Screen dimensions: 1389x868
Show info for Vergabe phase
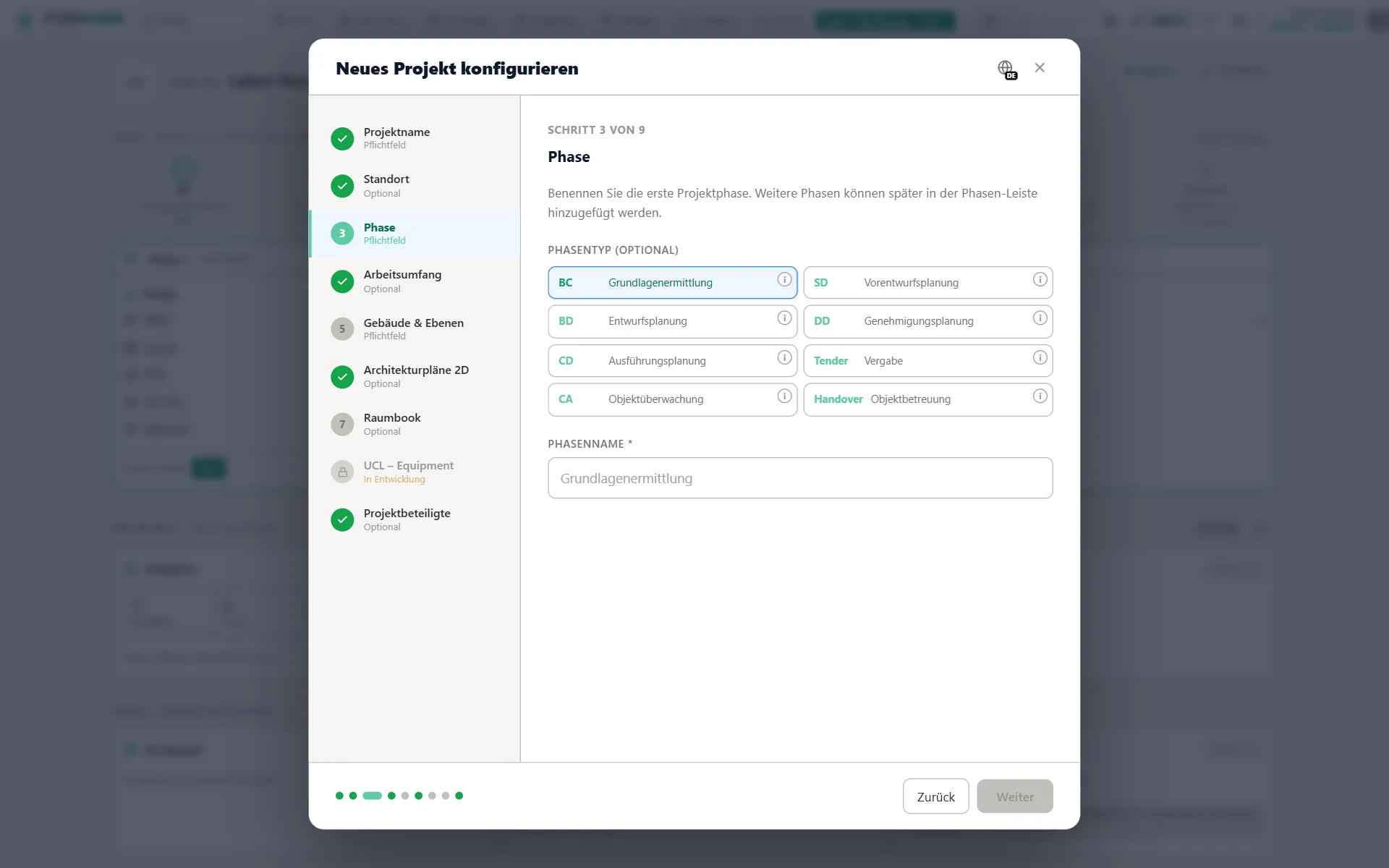[x=1040, y=357]
